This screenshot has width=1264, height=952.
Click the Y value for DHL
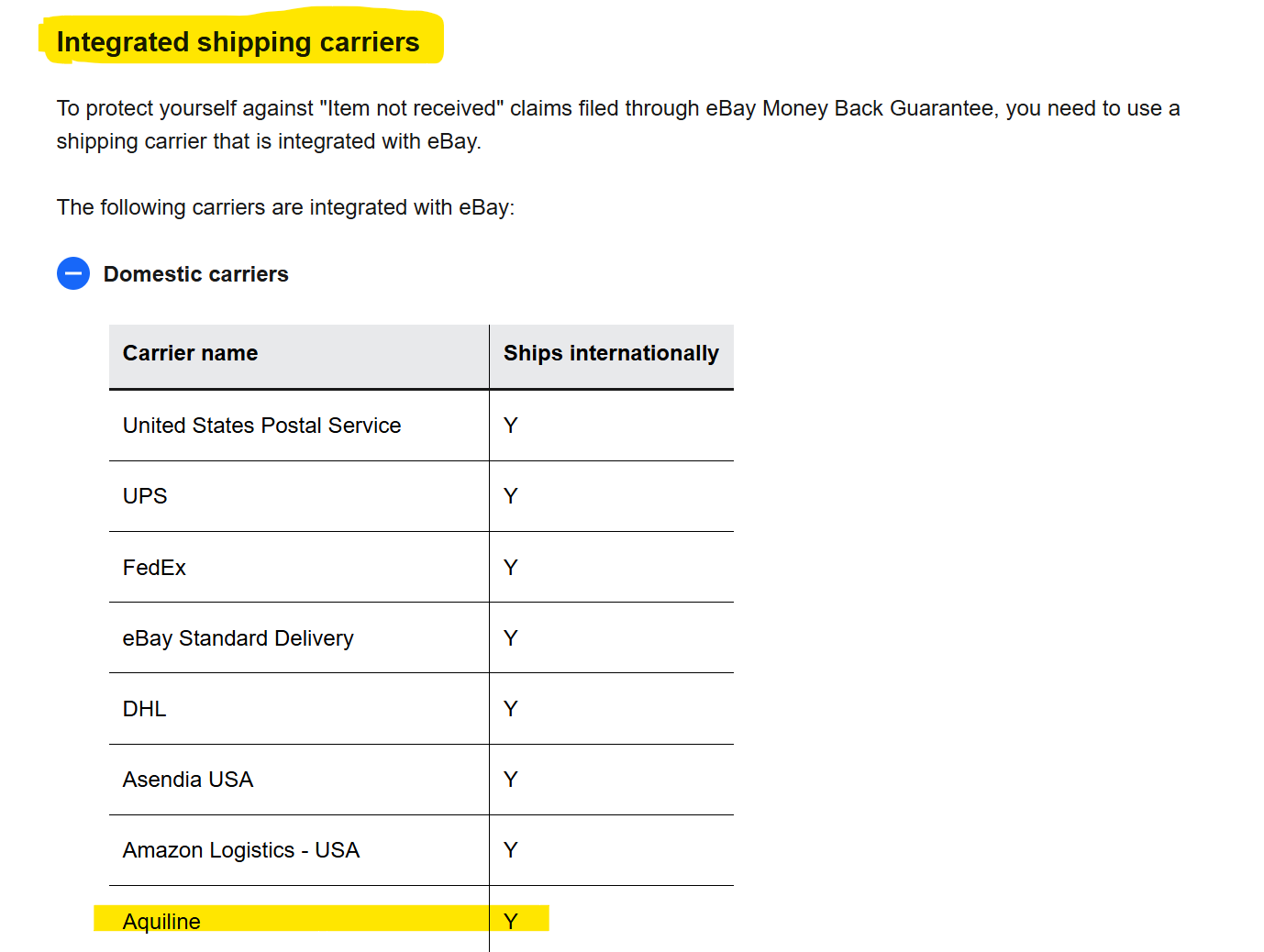click(511, 709)
